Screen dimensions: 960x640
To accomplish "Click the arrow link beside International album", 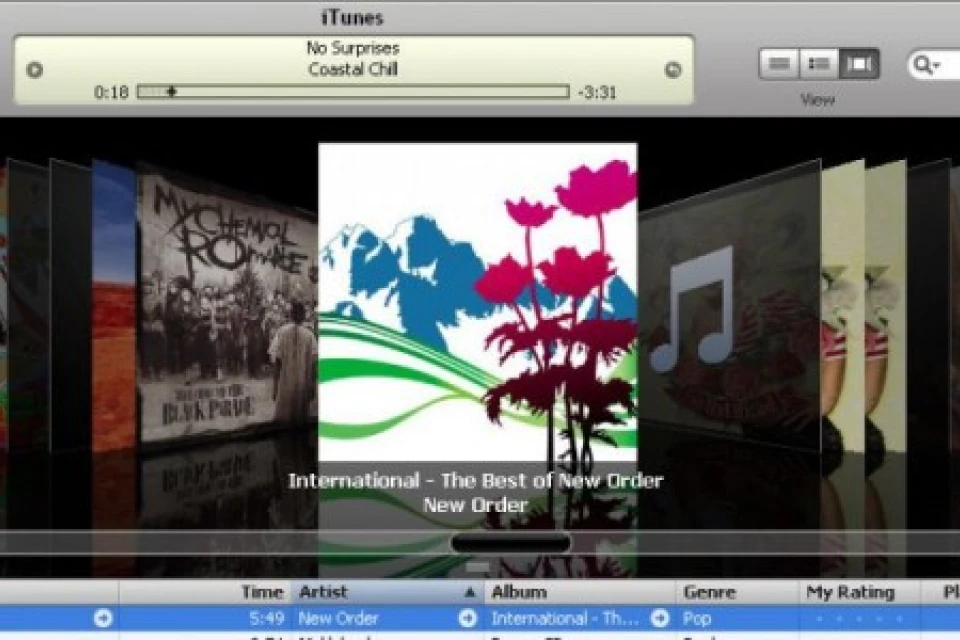I will (x=659, y=619).
